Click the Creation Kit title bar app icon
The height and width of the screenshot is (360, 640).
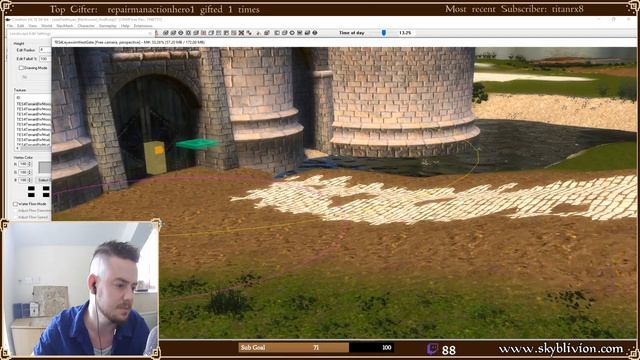tap(8, 19)
